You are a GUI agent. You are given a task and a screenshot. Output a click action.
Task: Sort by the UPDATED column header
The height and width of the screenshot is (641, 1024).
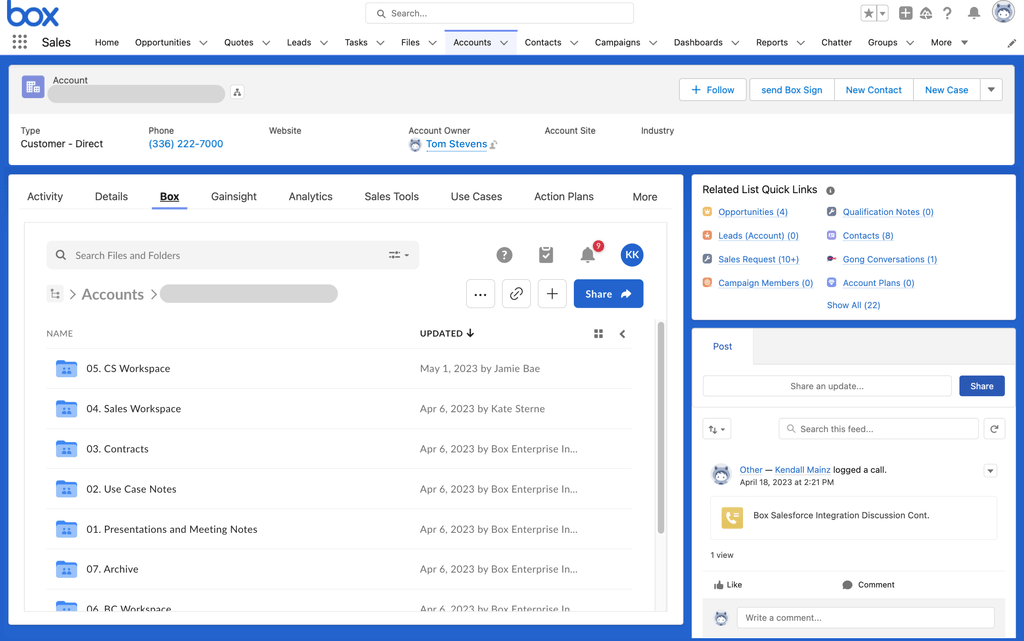[447, 334]
